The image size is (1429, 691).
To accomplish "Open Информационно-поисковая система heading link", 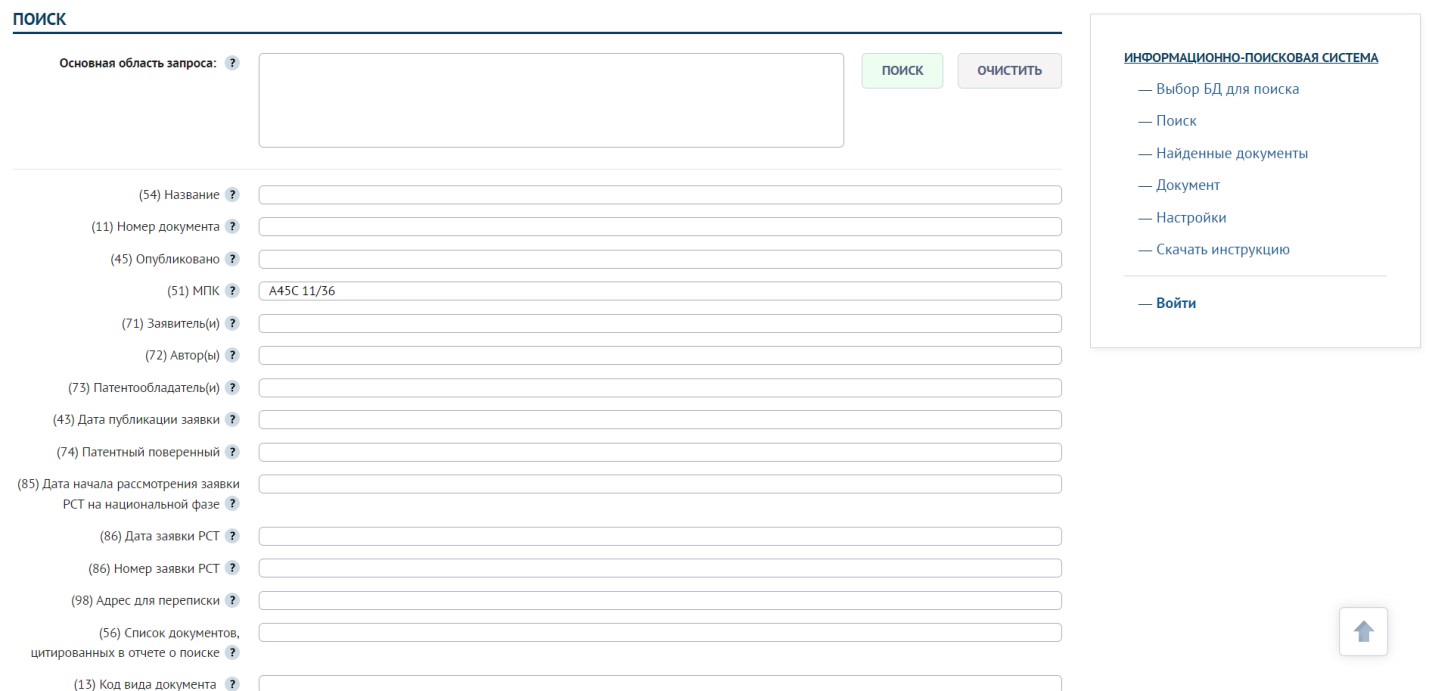I will pos(1251,58).
